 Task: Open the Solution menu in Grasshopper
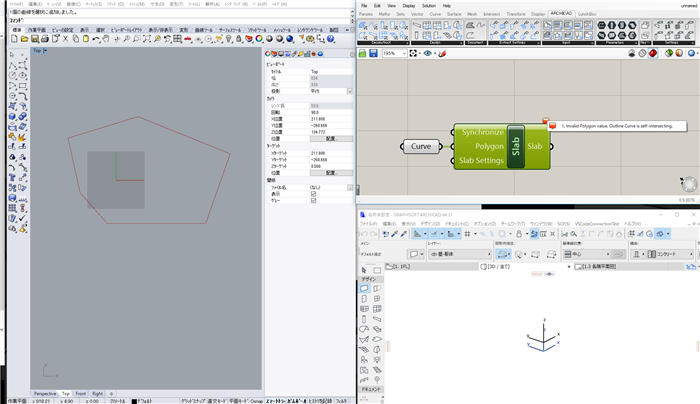click(429, 6)
